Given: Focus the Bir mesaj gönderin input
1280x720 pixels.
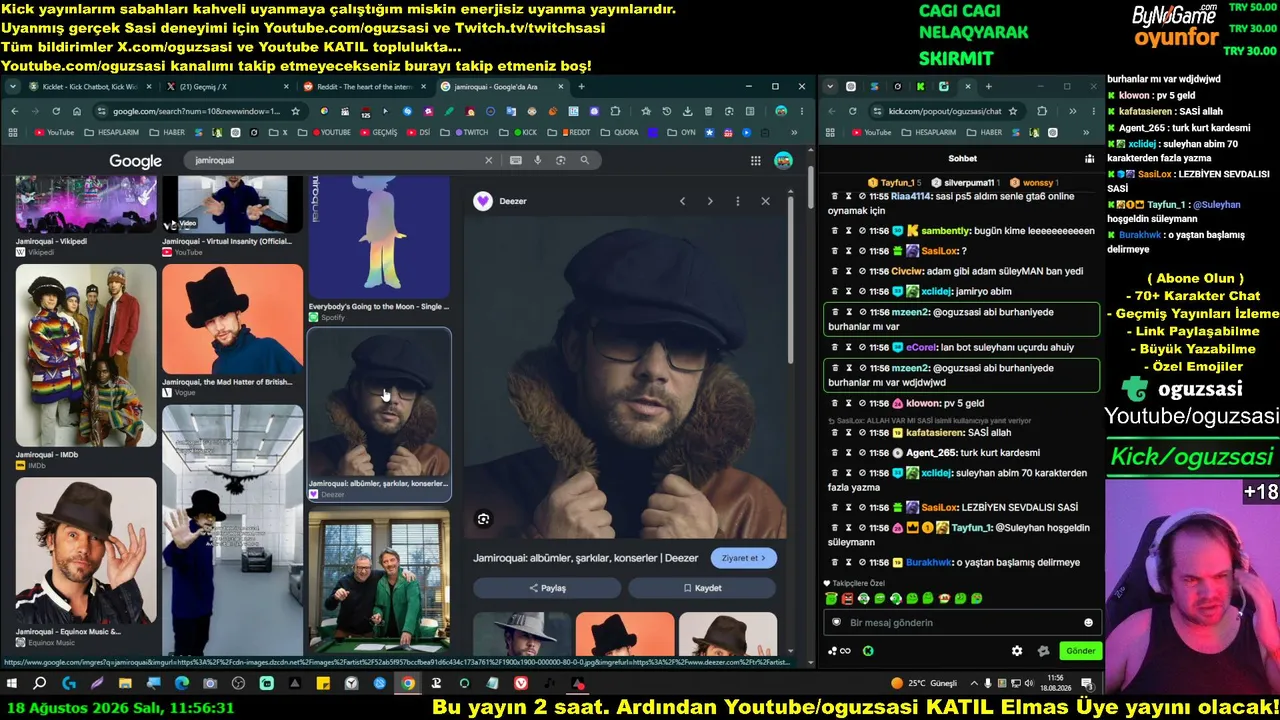Looking at the screenshot, I should click(962, 622).
